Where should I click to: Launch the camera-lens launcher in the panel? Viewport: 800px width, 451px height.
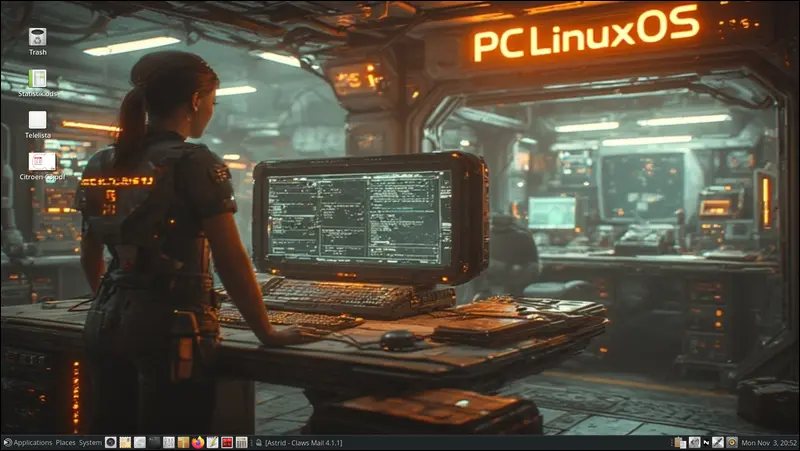pyautogui.click(x=111, y=442)
